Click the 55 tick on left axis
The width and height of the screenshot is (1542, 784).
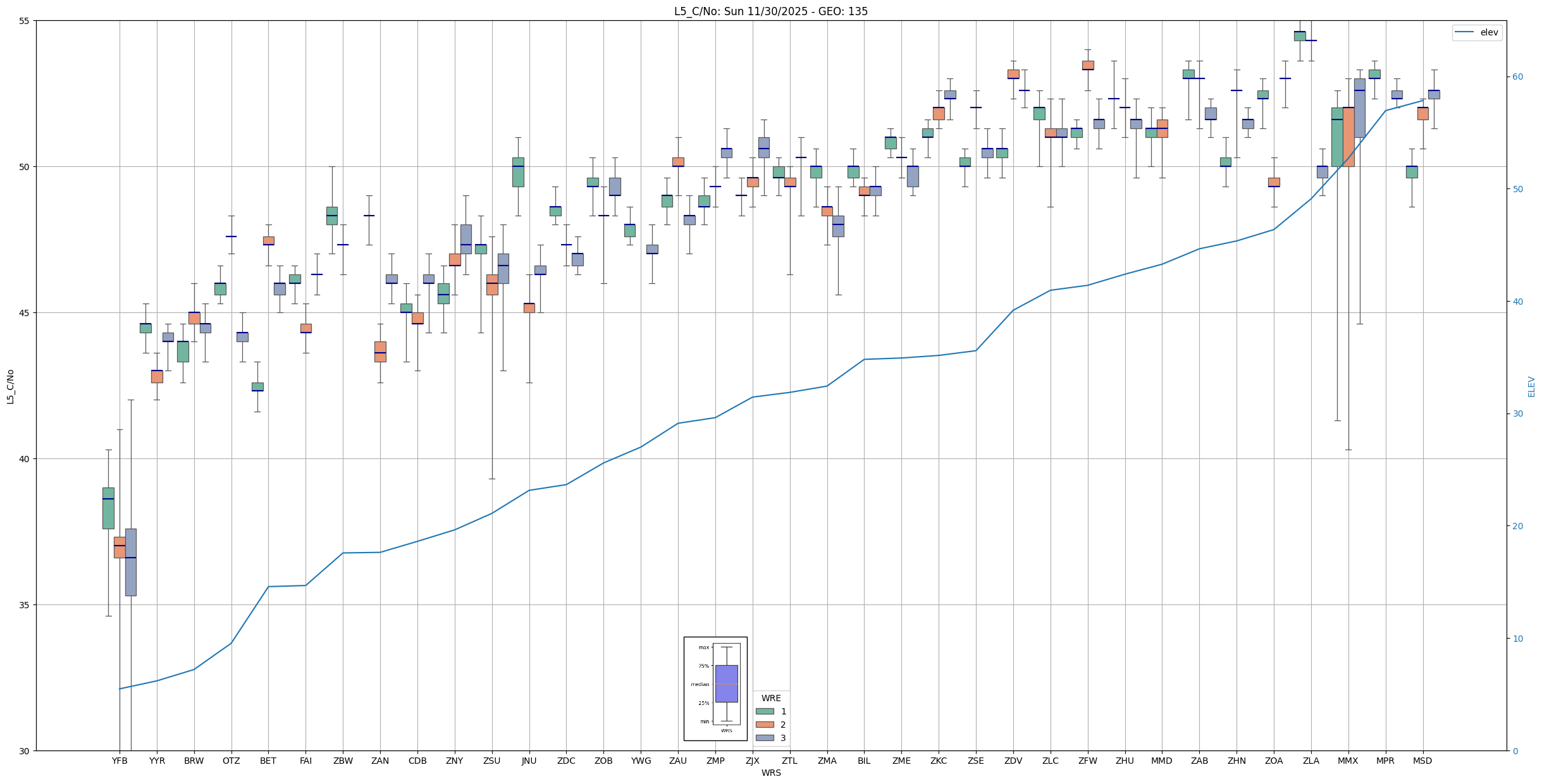pos(25,21)
